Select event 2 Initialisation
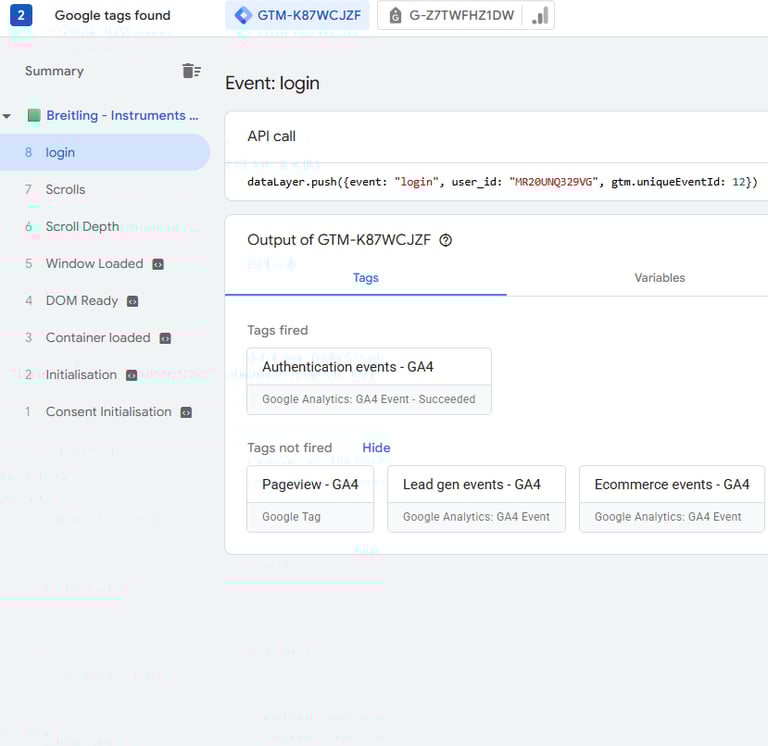Screen dimensions: 768x746 click(x=105, y=375)
